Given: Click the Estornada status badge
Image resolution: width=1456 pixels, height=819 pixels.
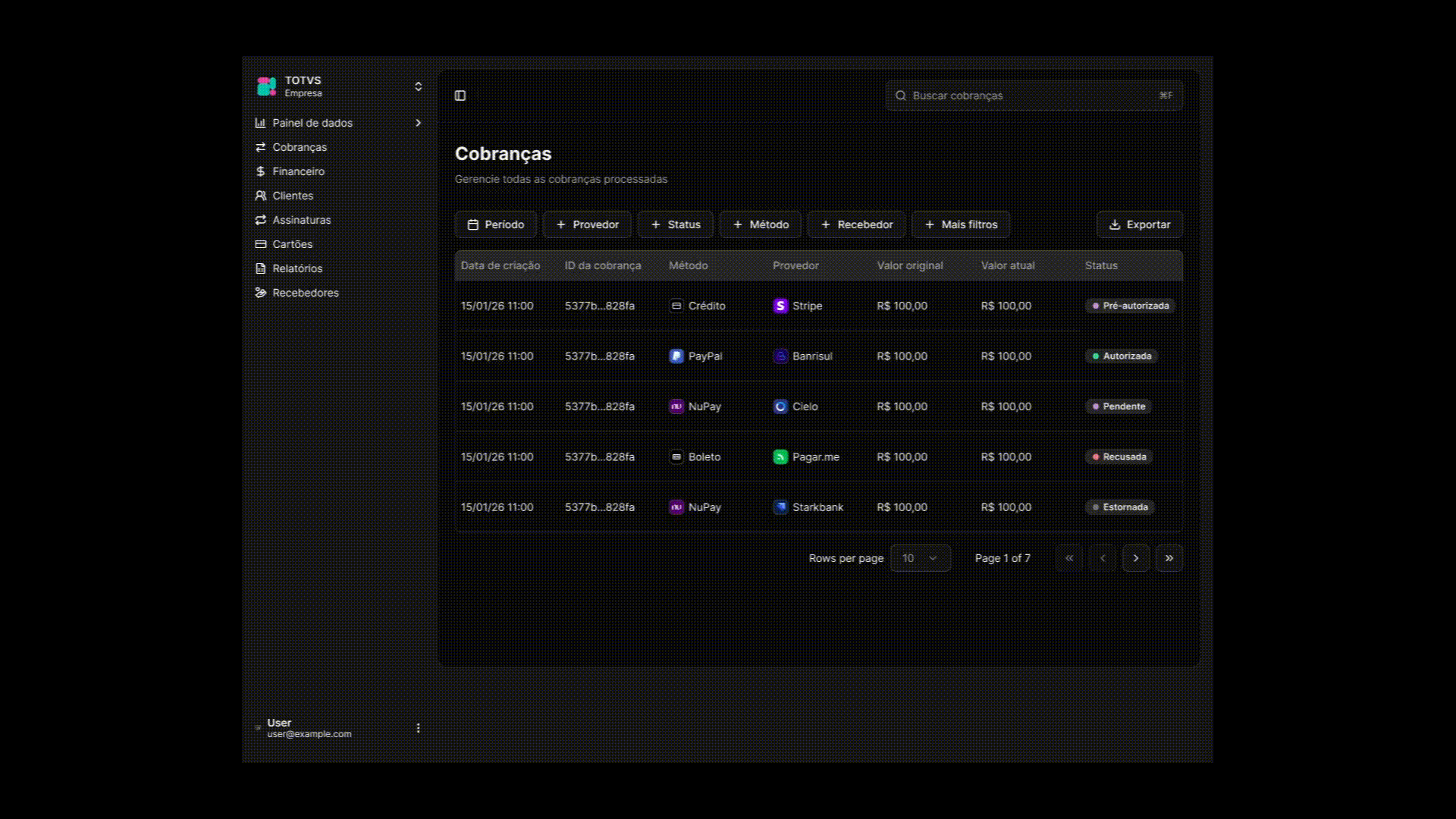Looking at the screenshot, I should pos(1120,507).
